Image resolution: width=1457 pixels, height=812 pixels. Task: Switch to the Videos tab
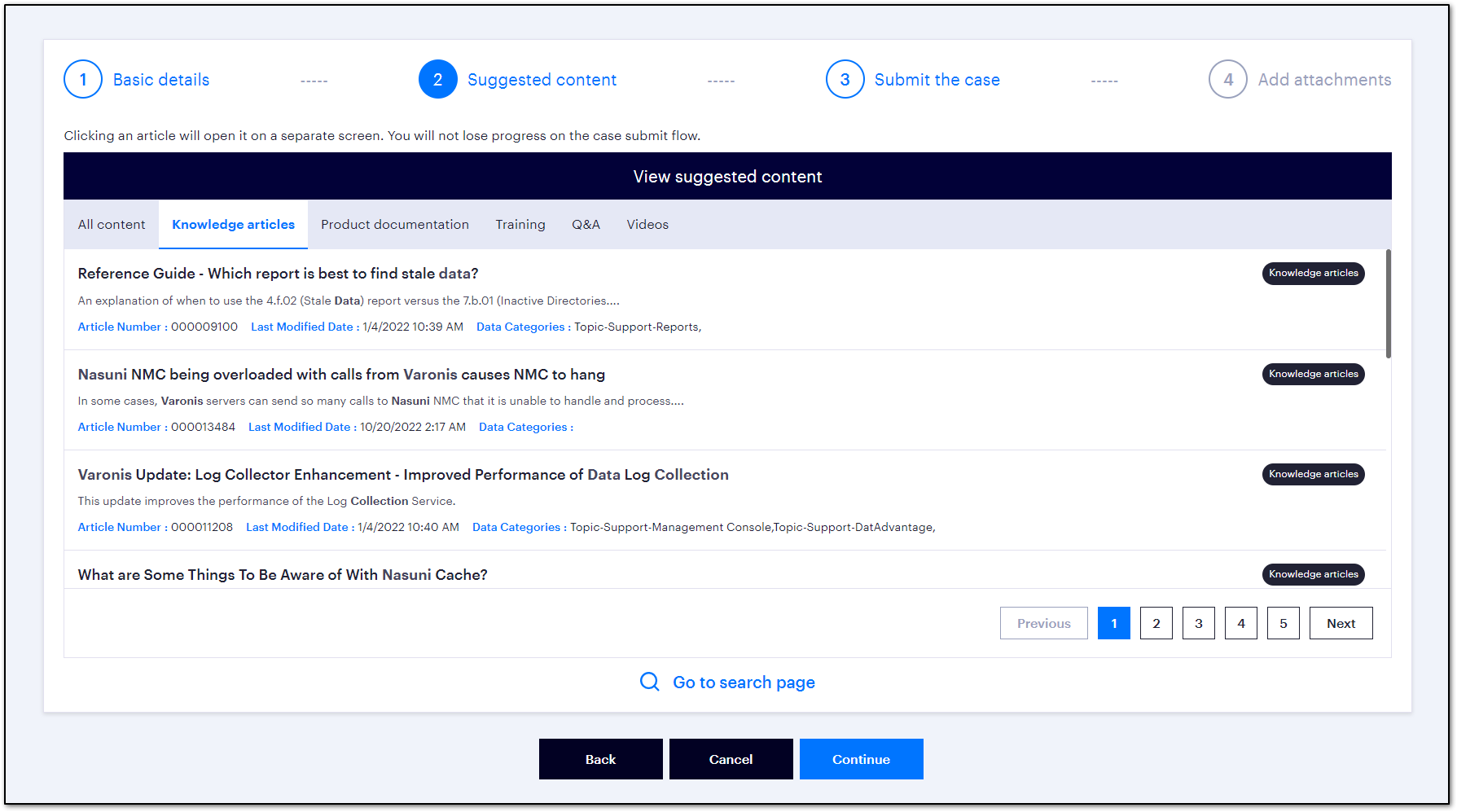[647, 224]
